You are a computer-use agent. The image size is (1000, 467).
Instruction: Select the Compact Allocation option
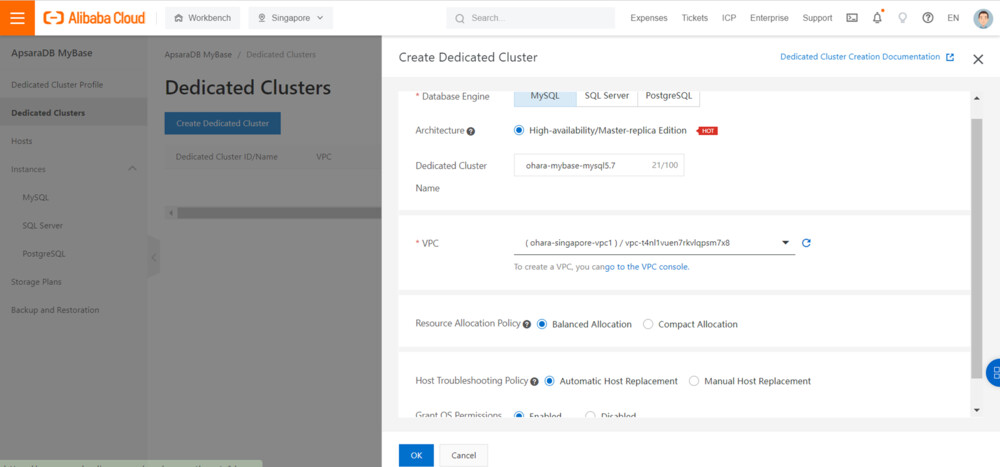648,324
